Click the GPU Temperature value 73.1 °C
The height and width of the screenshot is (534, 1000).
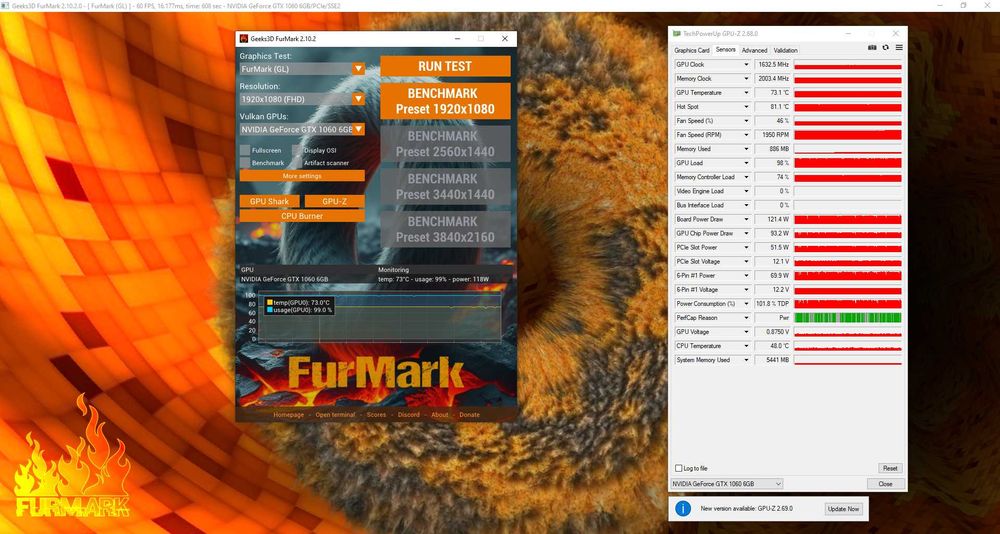point(772,93)
